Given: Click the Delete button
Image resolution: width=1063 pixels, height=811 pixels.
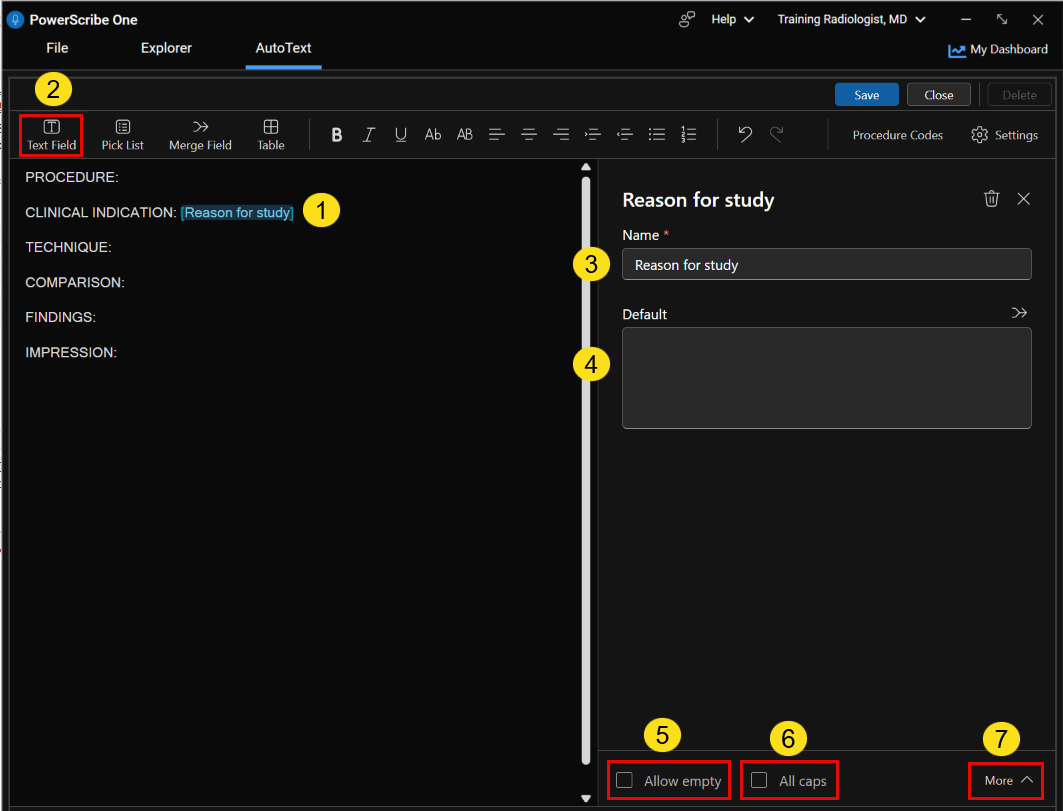Looking at the screenshot, I should tap(1019, 95).
